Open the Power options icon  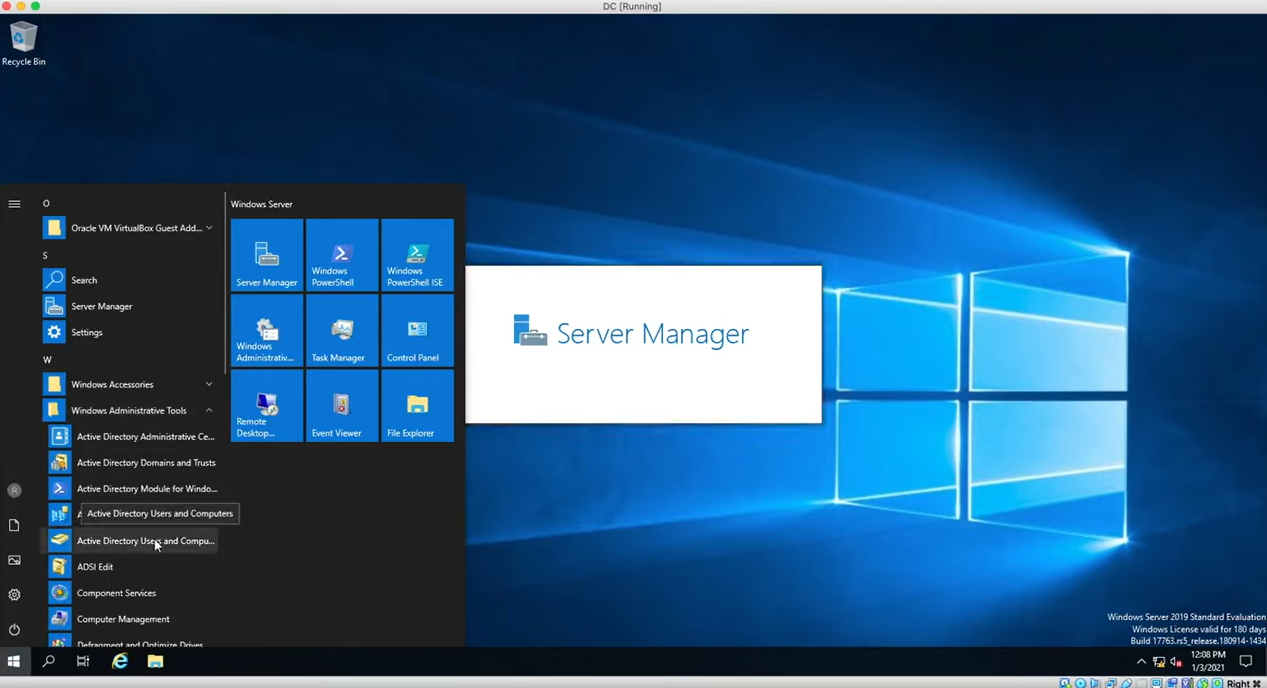click(x=14, y=630)
